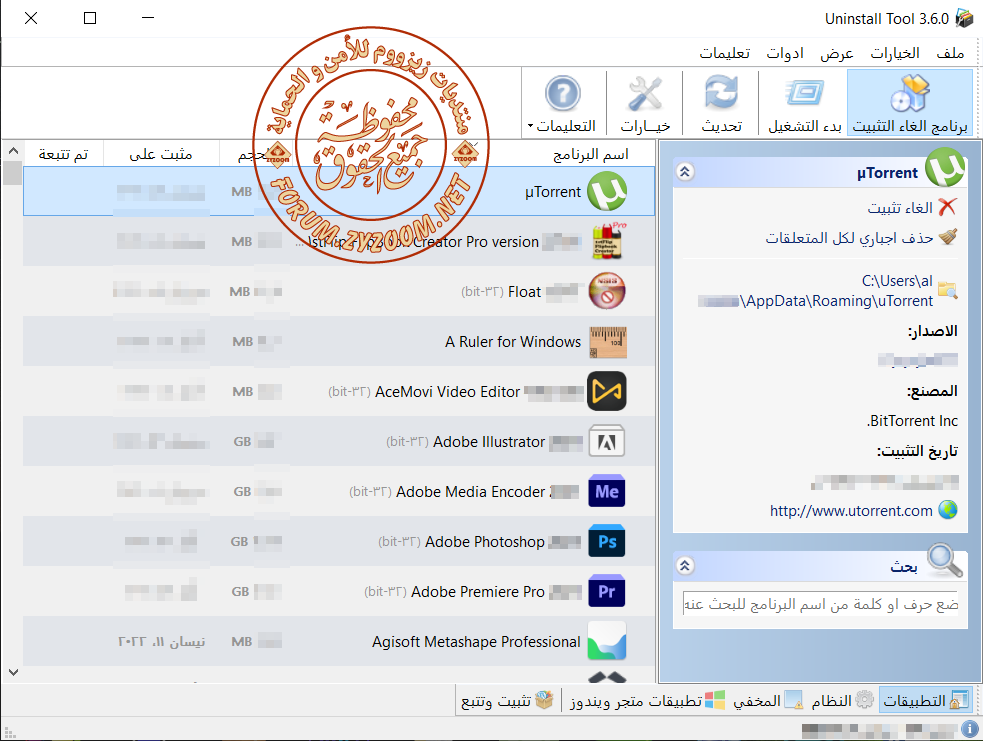Select the Flipbook Creator Pro version row icon

coord(607,241)
